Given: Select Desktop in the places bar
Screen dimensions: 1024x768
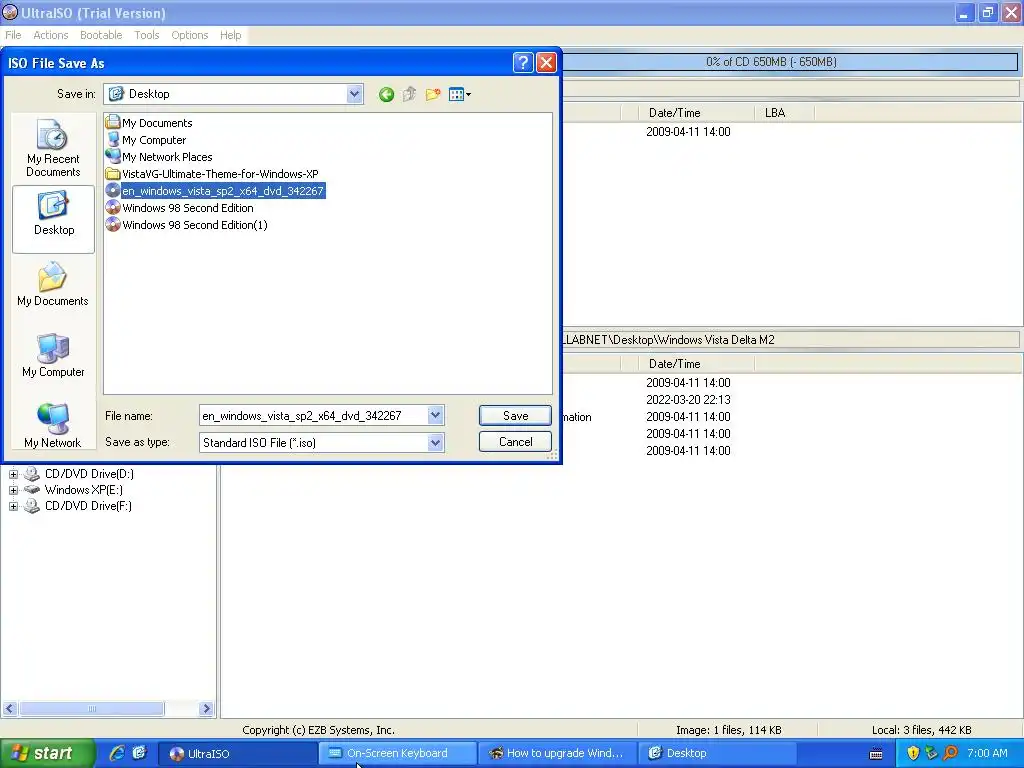Looking at the screenshot, I should pyautogui.click(x=54, y=219).
